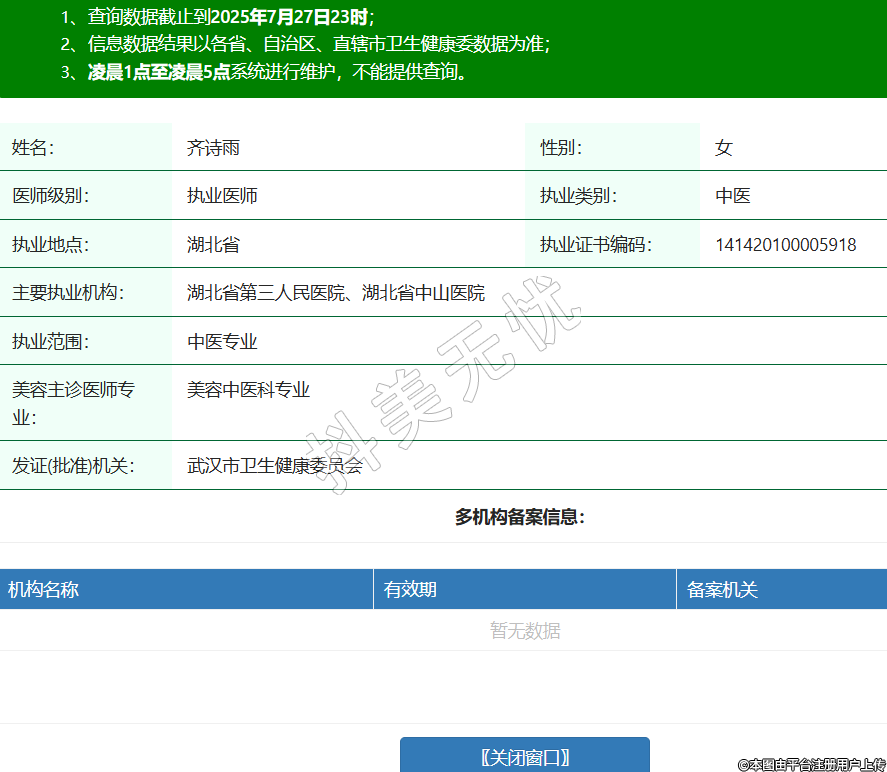Click the 武汉市卫生健康委员会 issuing authority
This screenshot has height=772, width=887.
pyautogui.click(x=275, y=466)
